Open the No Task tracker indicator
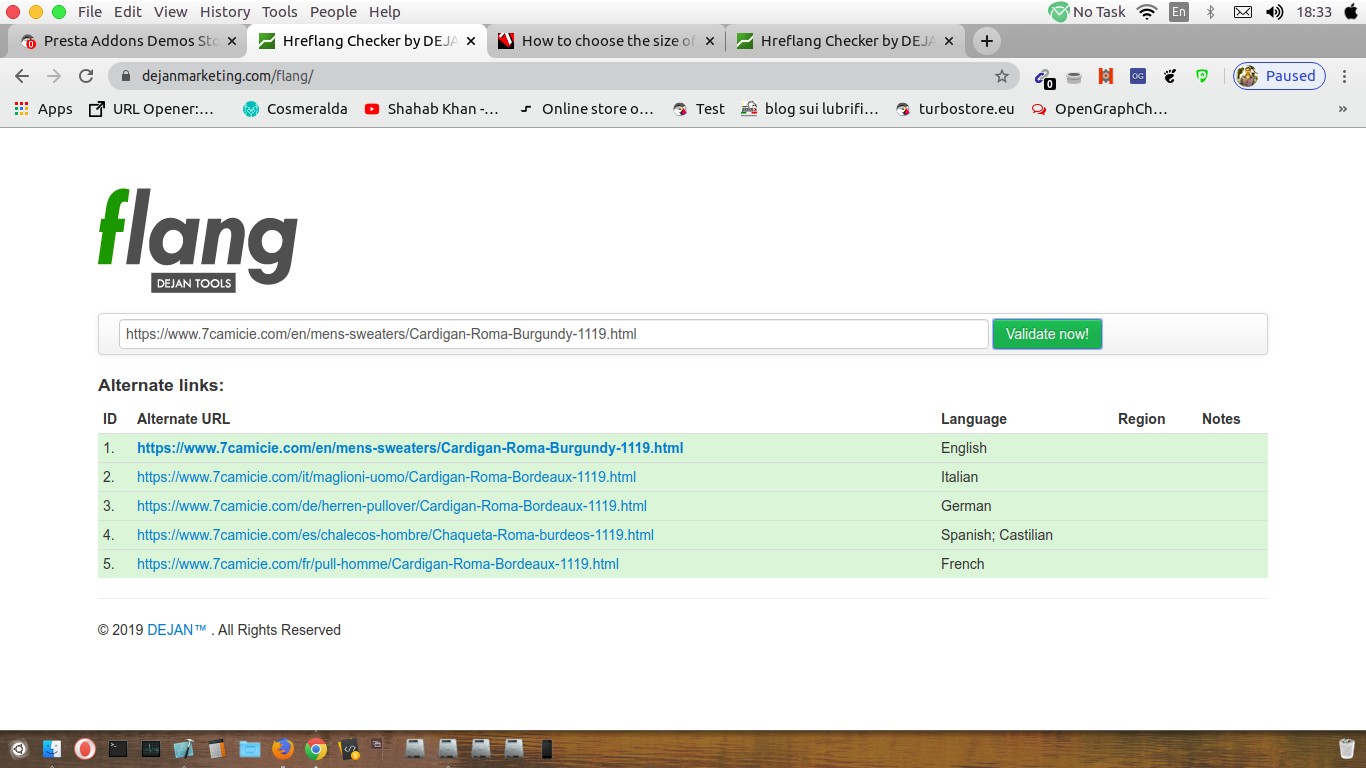 tap(1087, 12)
